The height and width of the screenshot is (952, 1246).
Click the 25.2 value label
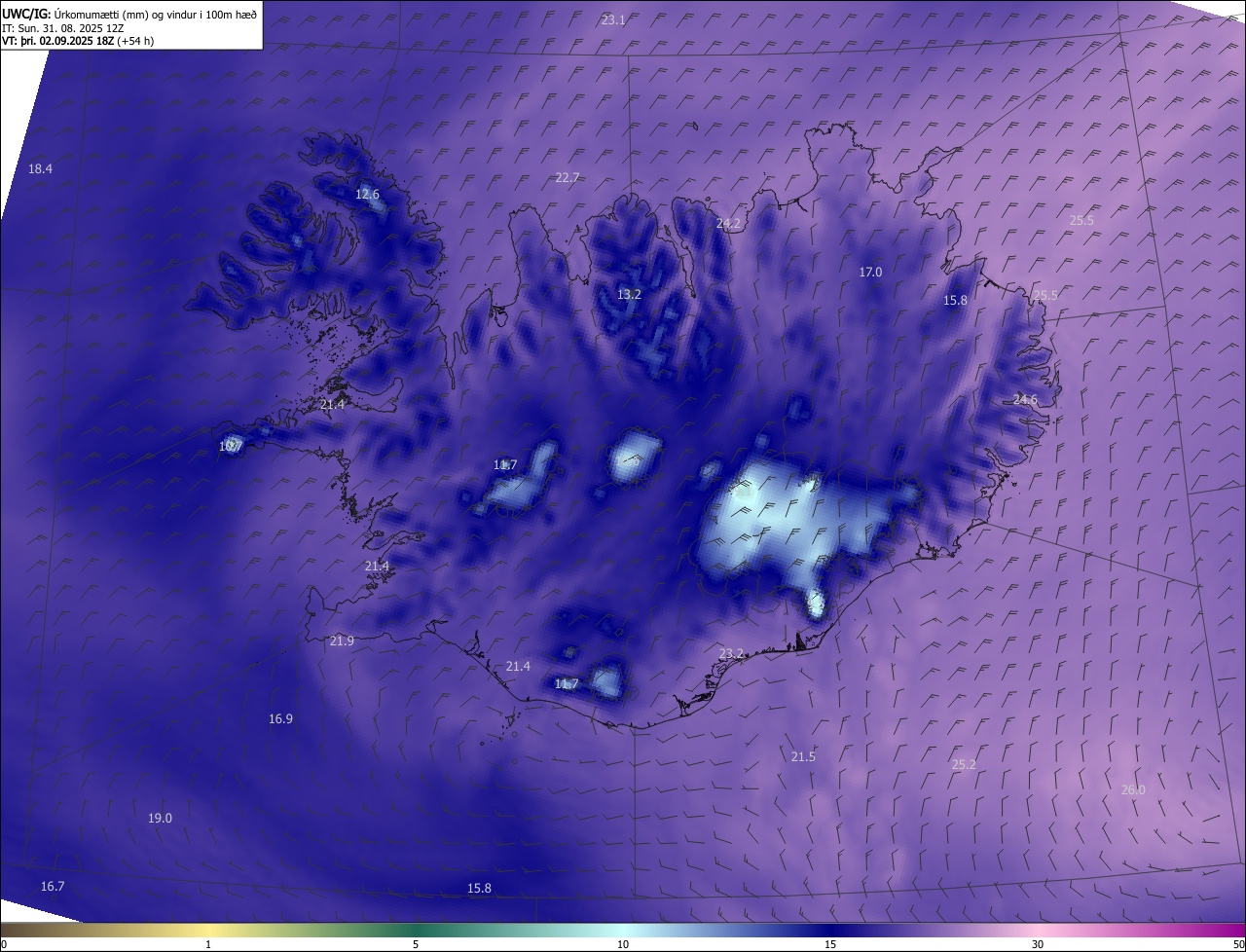(x=964, y=764)
